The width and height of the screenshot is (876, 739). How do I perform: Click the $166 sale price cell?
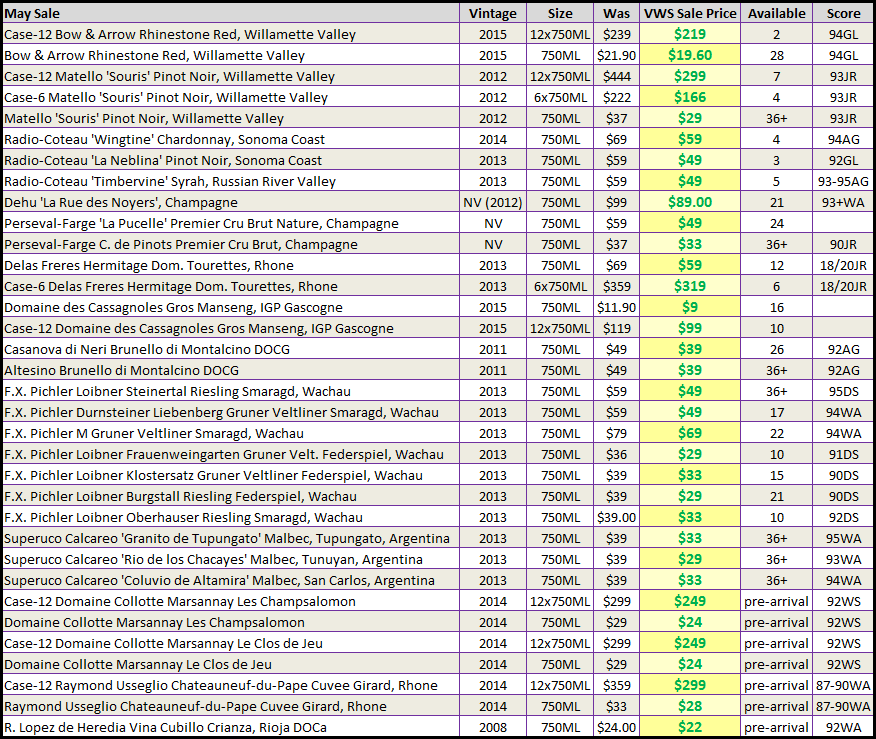690,97
